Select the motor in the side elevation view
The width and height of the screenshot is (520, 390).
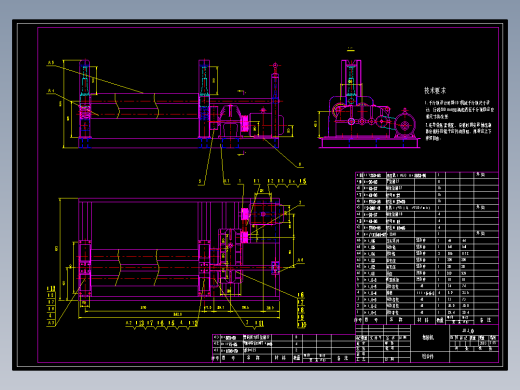[x=405, y=124]
